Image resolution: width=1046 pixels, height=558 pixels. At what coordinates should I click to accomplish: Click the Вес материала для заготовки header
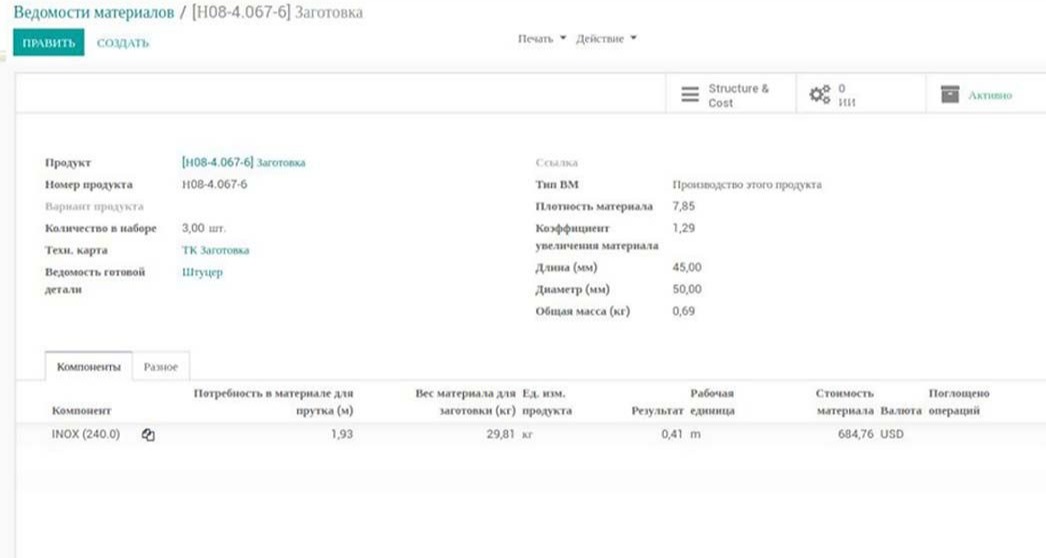pos(465,402)
